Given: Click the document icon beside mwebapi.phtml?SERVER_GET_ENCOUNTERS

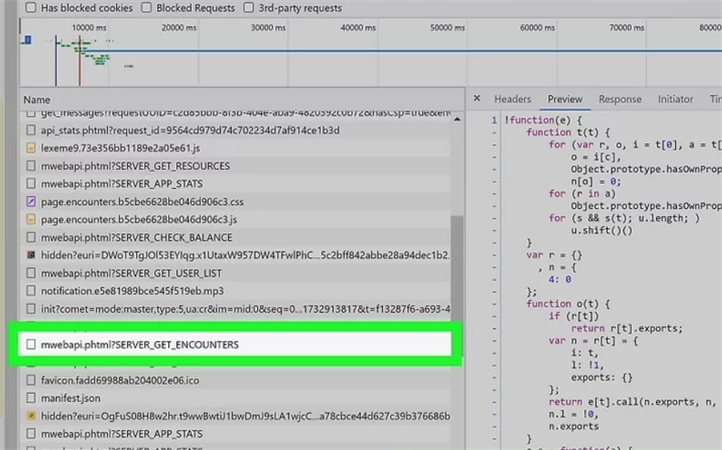Looking at the screenshot, I should click(x=32, y=345).
